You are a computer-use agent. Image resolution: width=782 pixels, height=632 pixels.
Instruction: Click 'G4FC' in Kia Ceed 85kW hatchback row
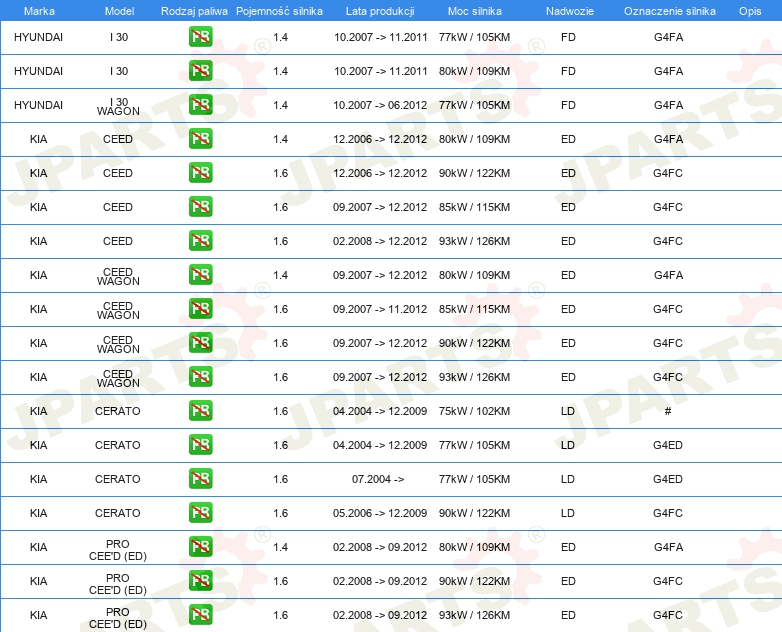668,207
